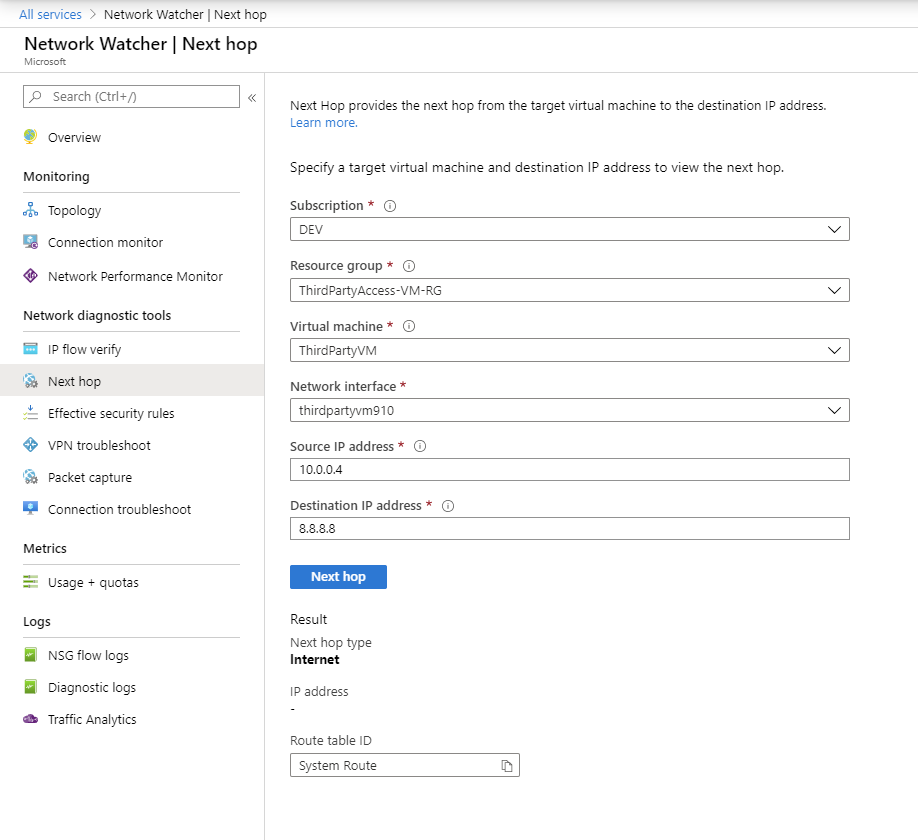Open Connection troubleshoot
The image size is (918, 840).
pos(132,509)
